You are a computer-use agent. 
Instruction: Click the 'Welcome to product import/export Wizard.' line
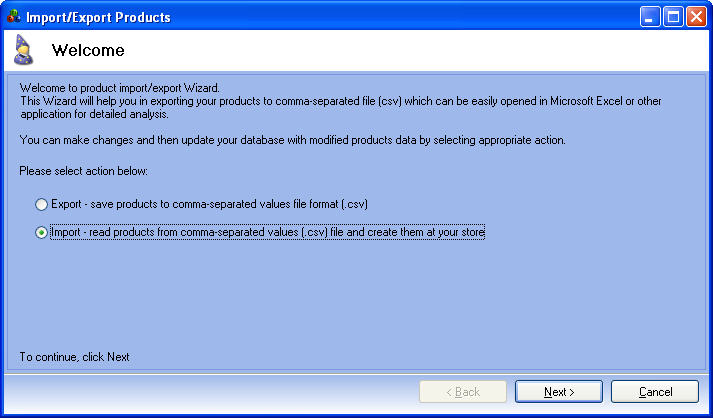pos(120,88)
